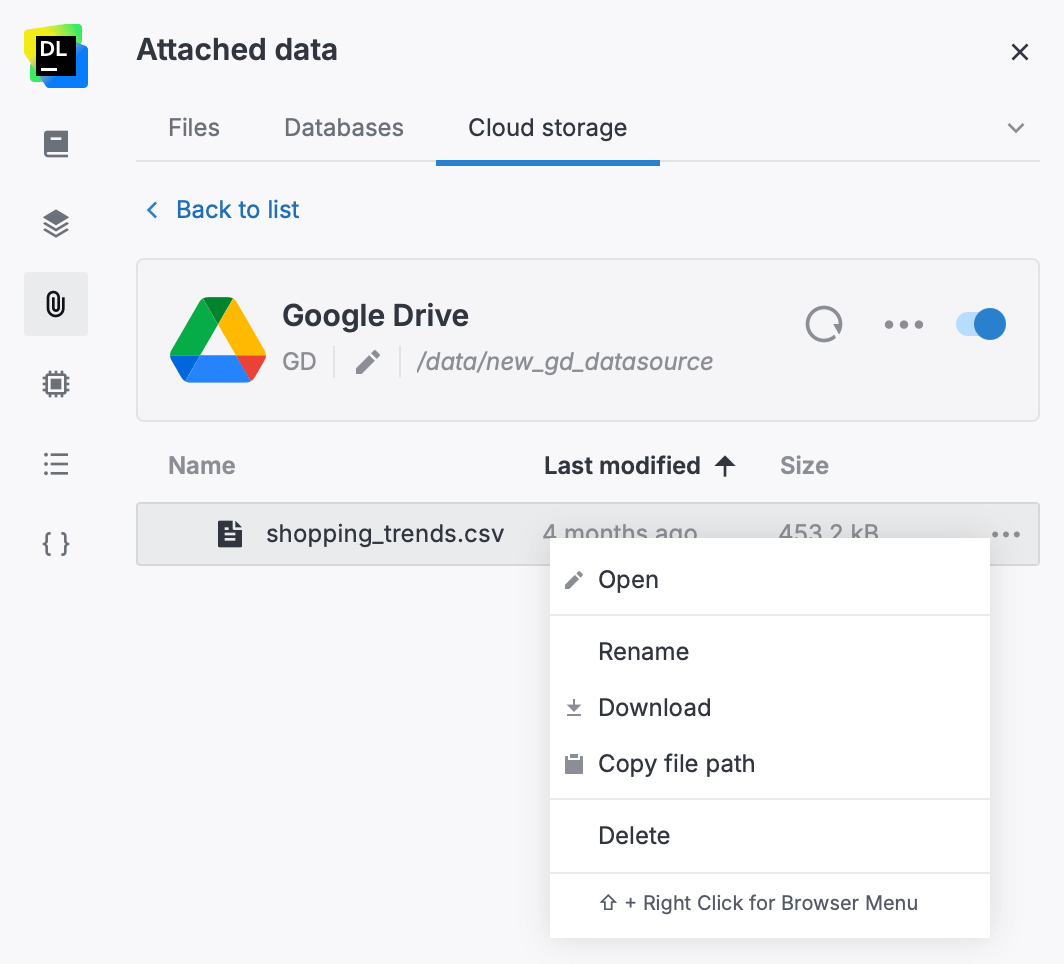Close the Attached data panel

tap(1019, 52)
